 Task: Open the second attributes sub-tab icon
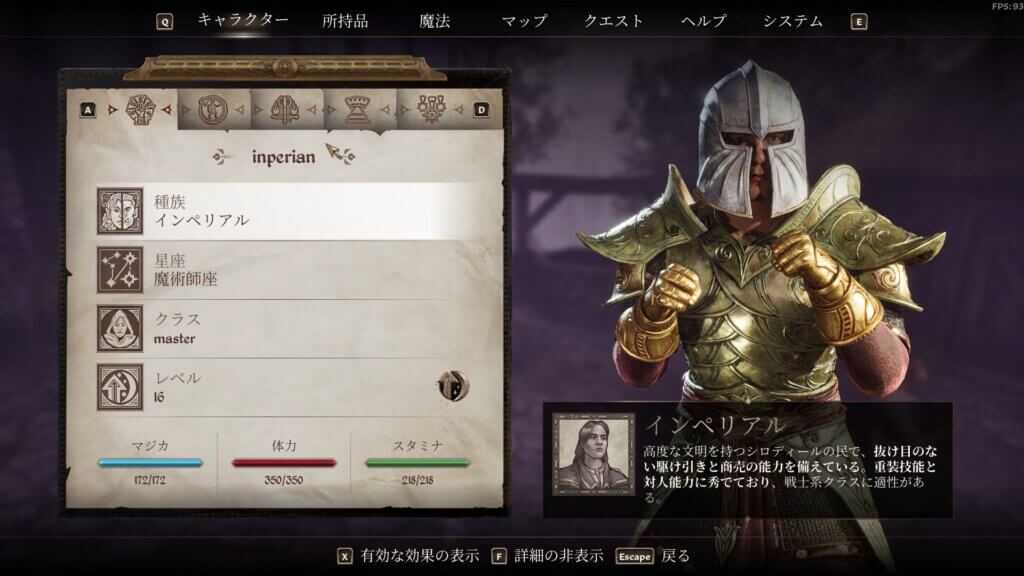pyautogui.click(x=213, y=110)
